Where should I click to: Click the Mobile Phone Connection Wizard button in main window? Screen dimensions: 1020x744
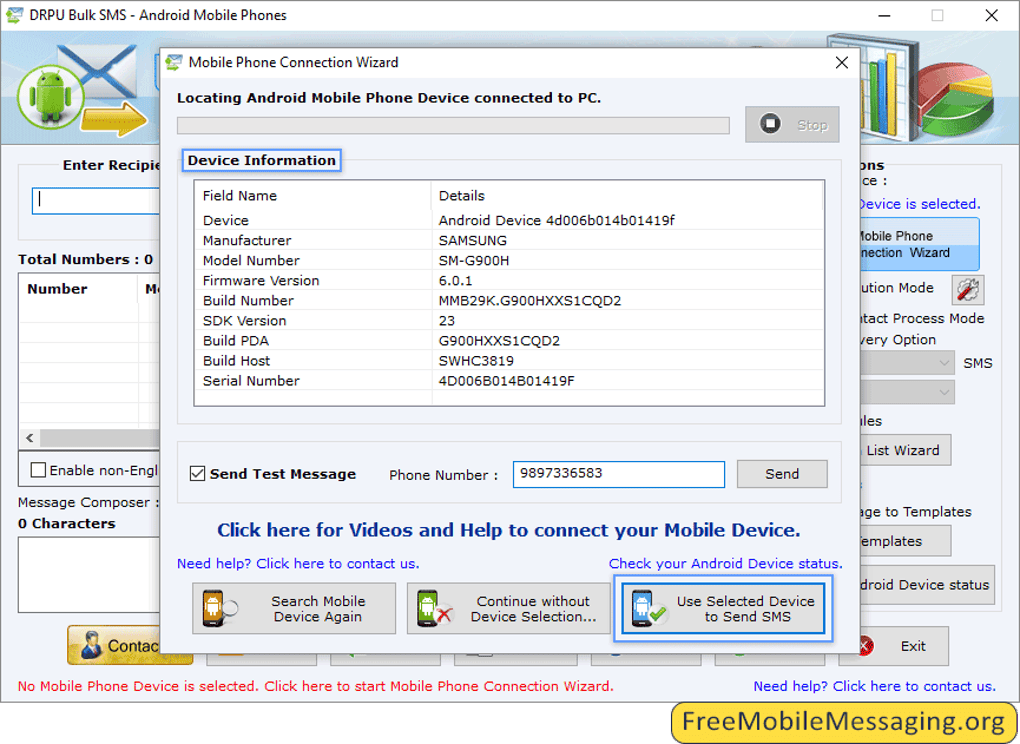click(x=918, y=244)
